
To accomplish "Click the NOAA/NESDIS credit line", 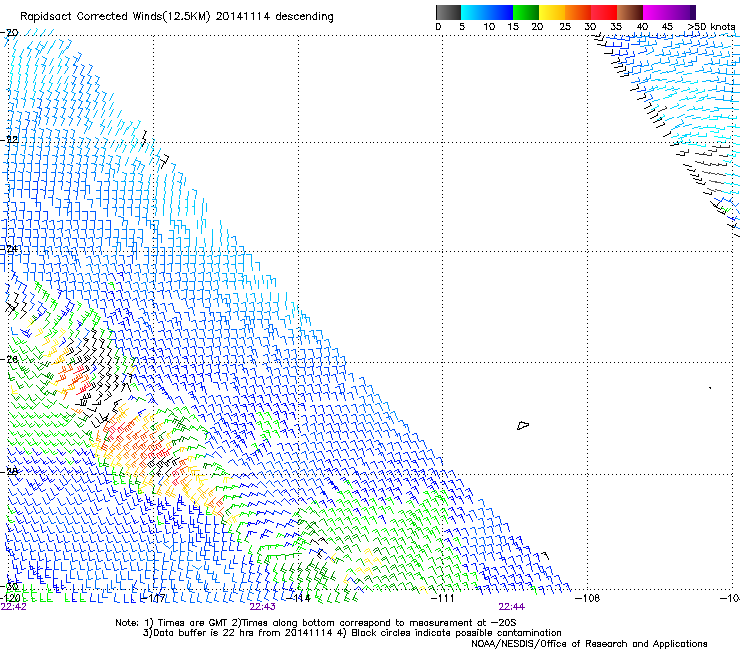I will point(589,644).
